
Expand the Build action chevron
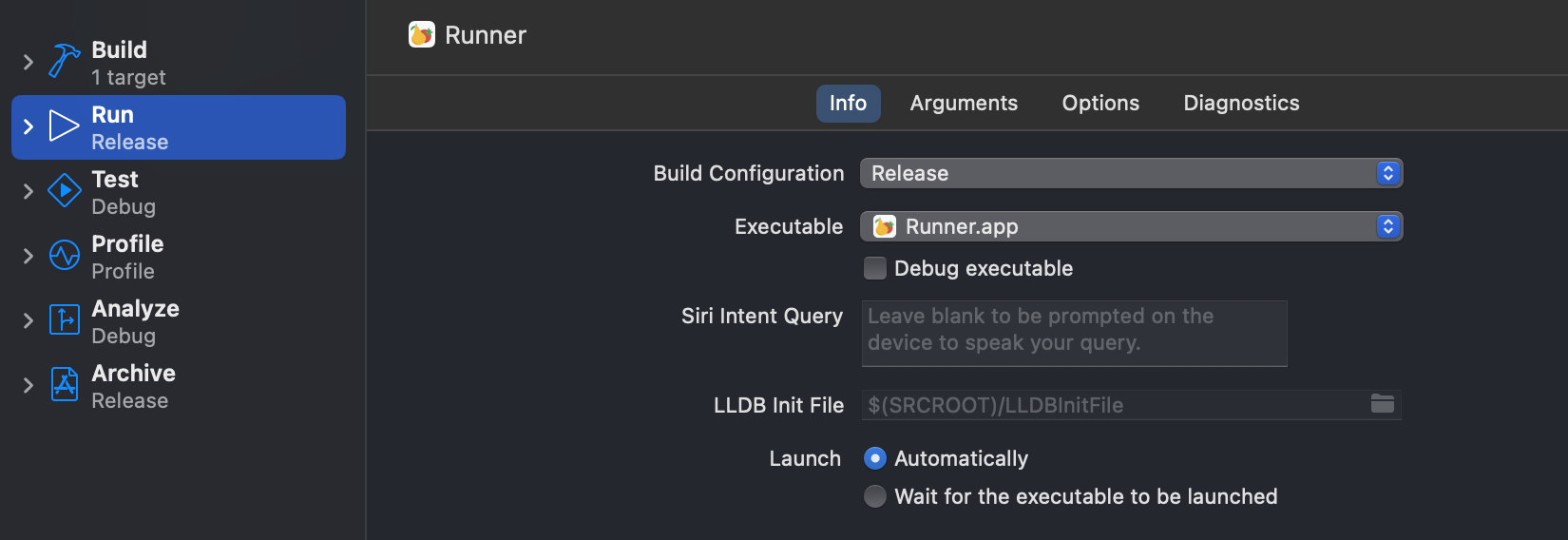coord(29,62)
